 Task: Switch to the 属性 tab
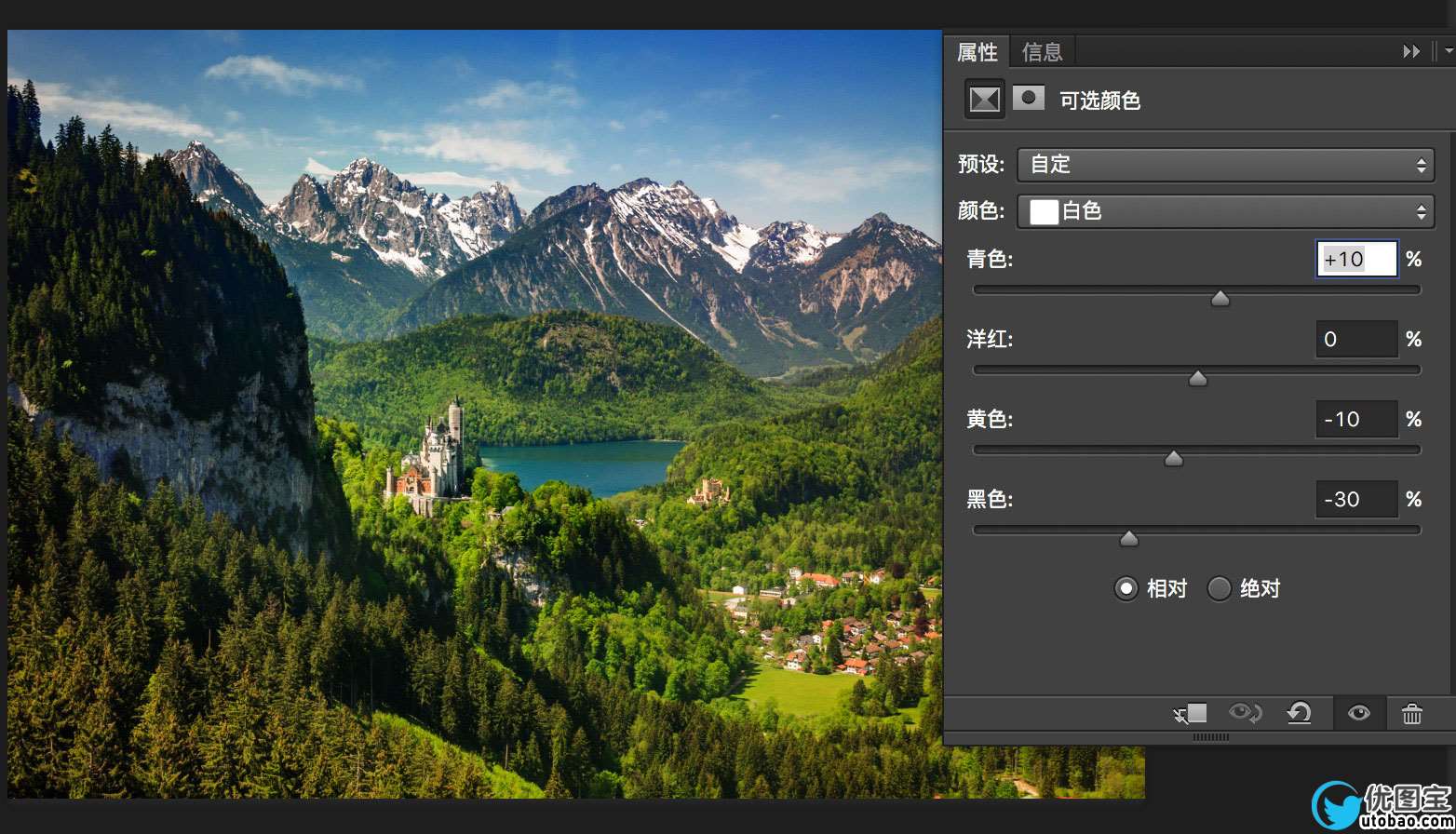coord(977,52)
